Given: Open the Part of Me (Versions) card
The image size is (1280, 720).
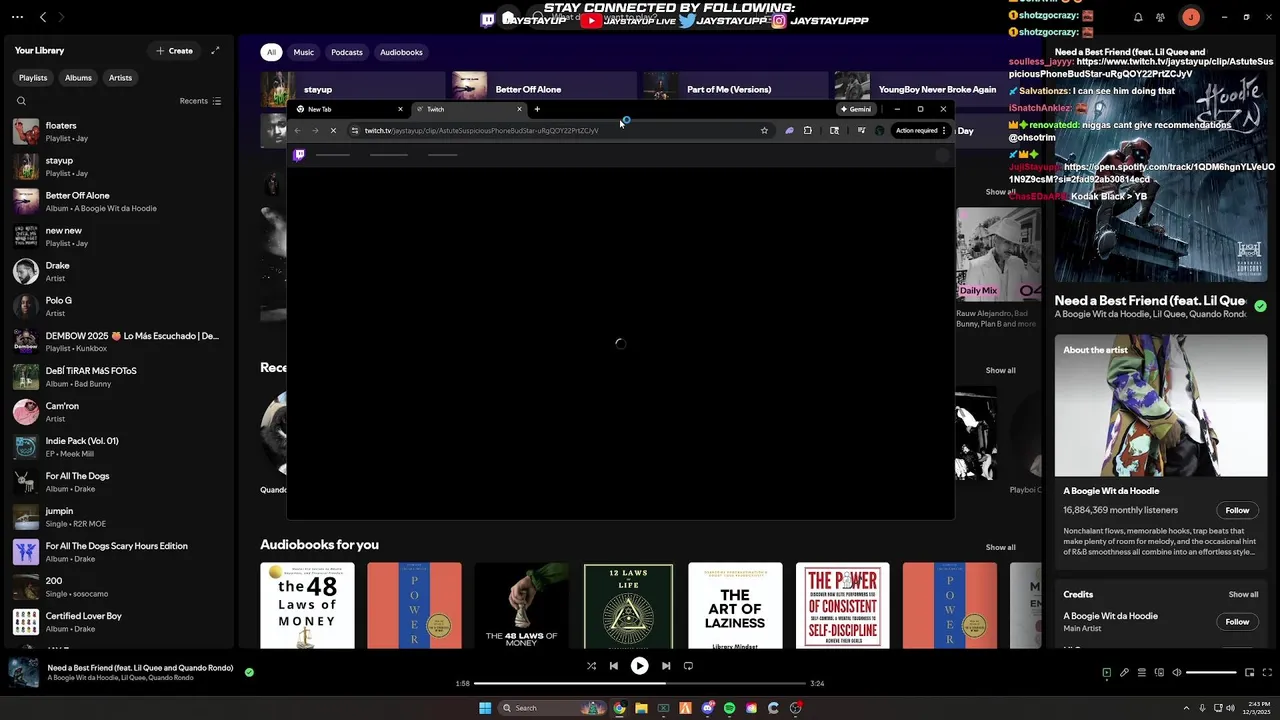Looking at the screenshot, I should 735,89.
